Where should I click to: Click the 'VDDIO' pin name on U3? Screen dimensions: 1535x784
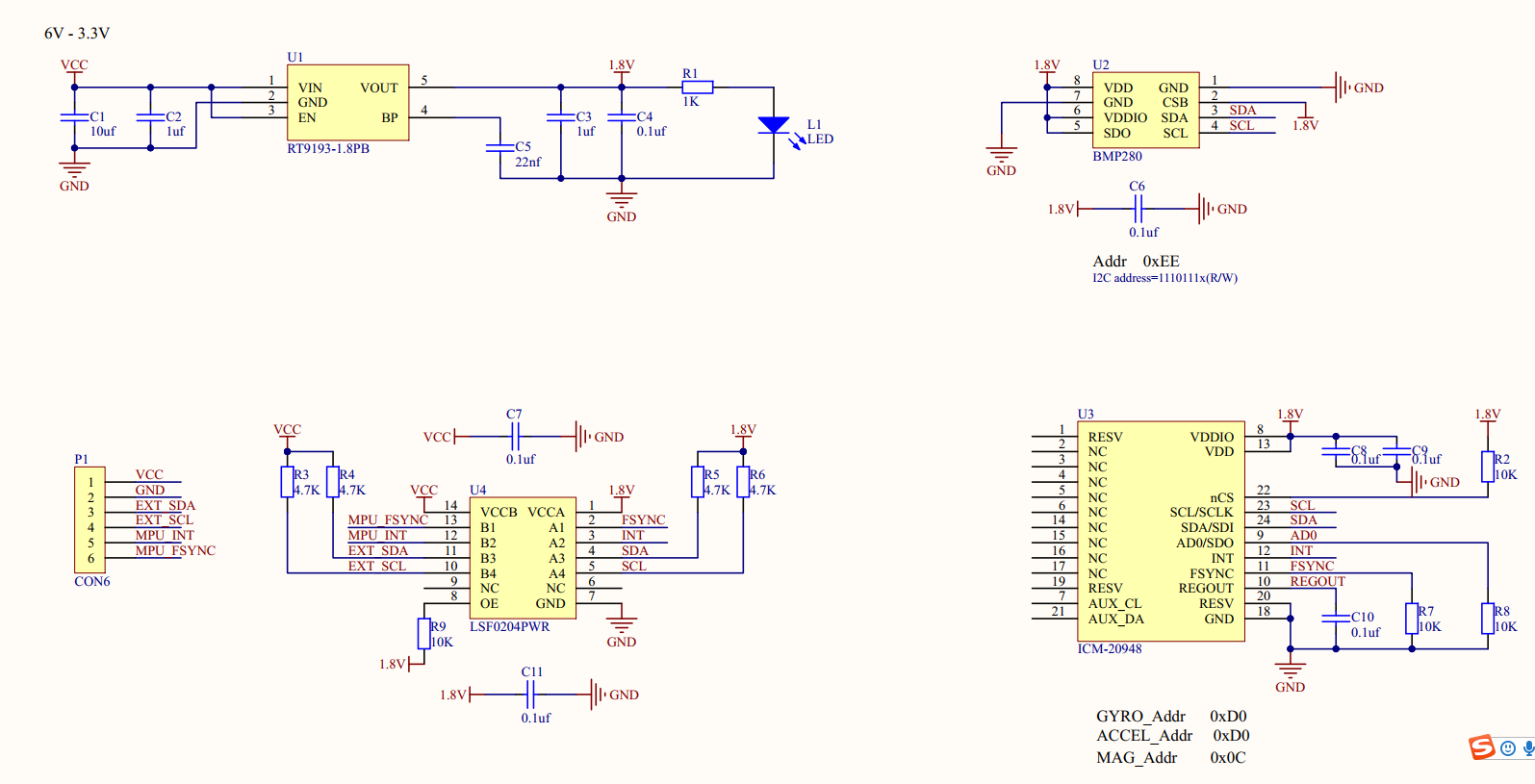click(1212, 437)
